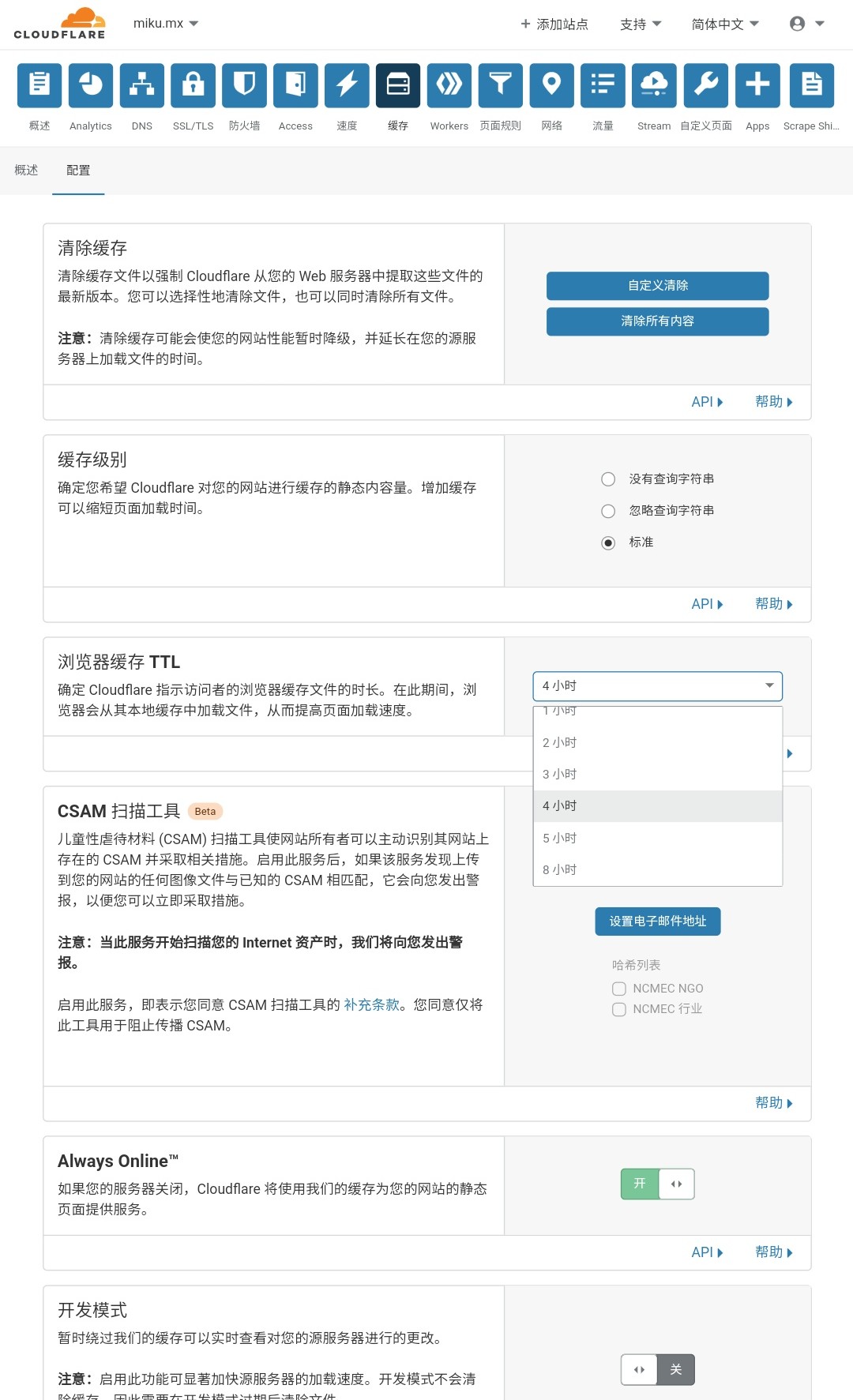Open the Scrape Shield document icon

(x=812, y=85)
